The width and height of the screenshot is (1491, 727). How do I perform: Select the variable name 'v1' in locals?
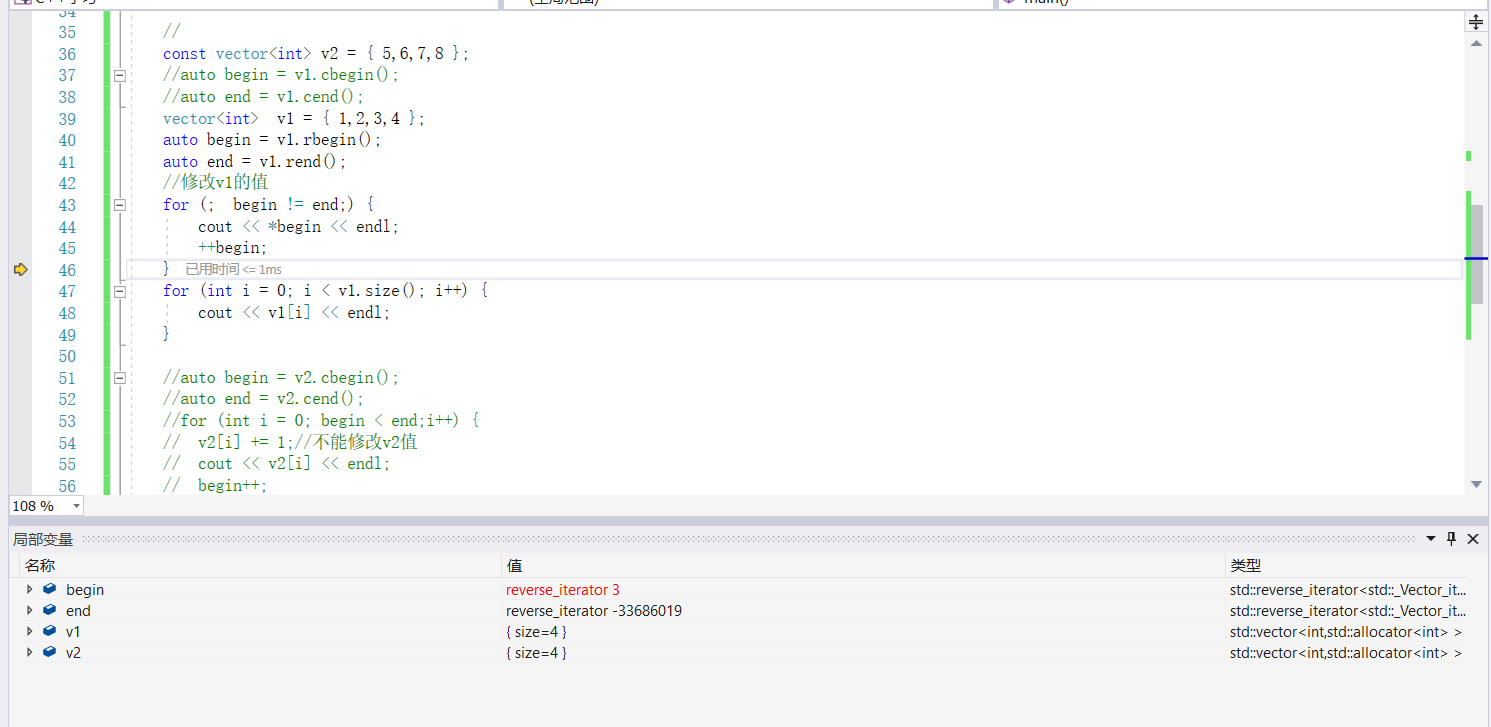[x=74, y=632]
